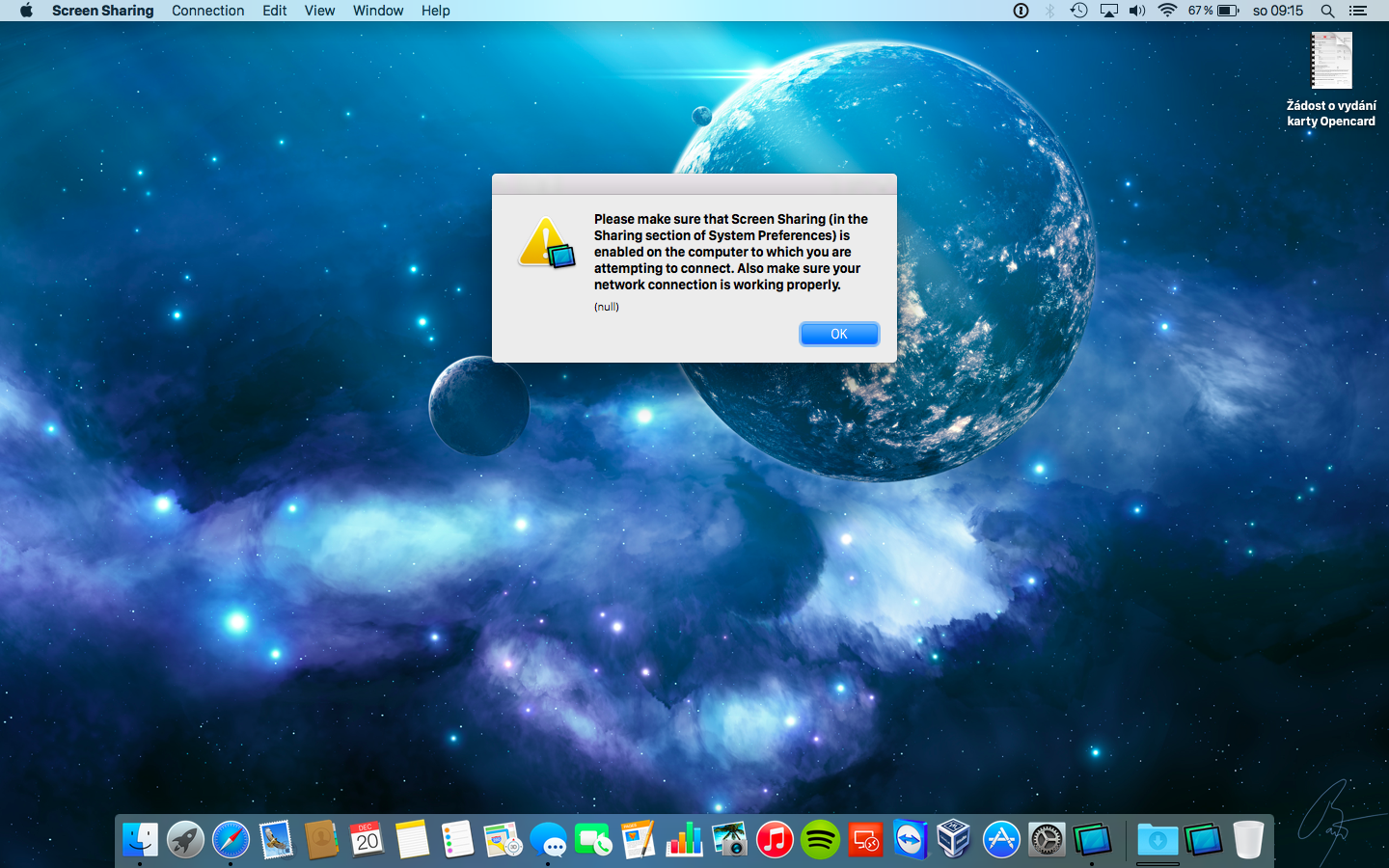
Task: Open the Help menu
Action: [x=435, y=11]
